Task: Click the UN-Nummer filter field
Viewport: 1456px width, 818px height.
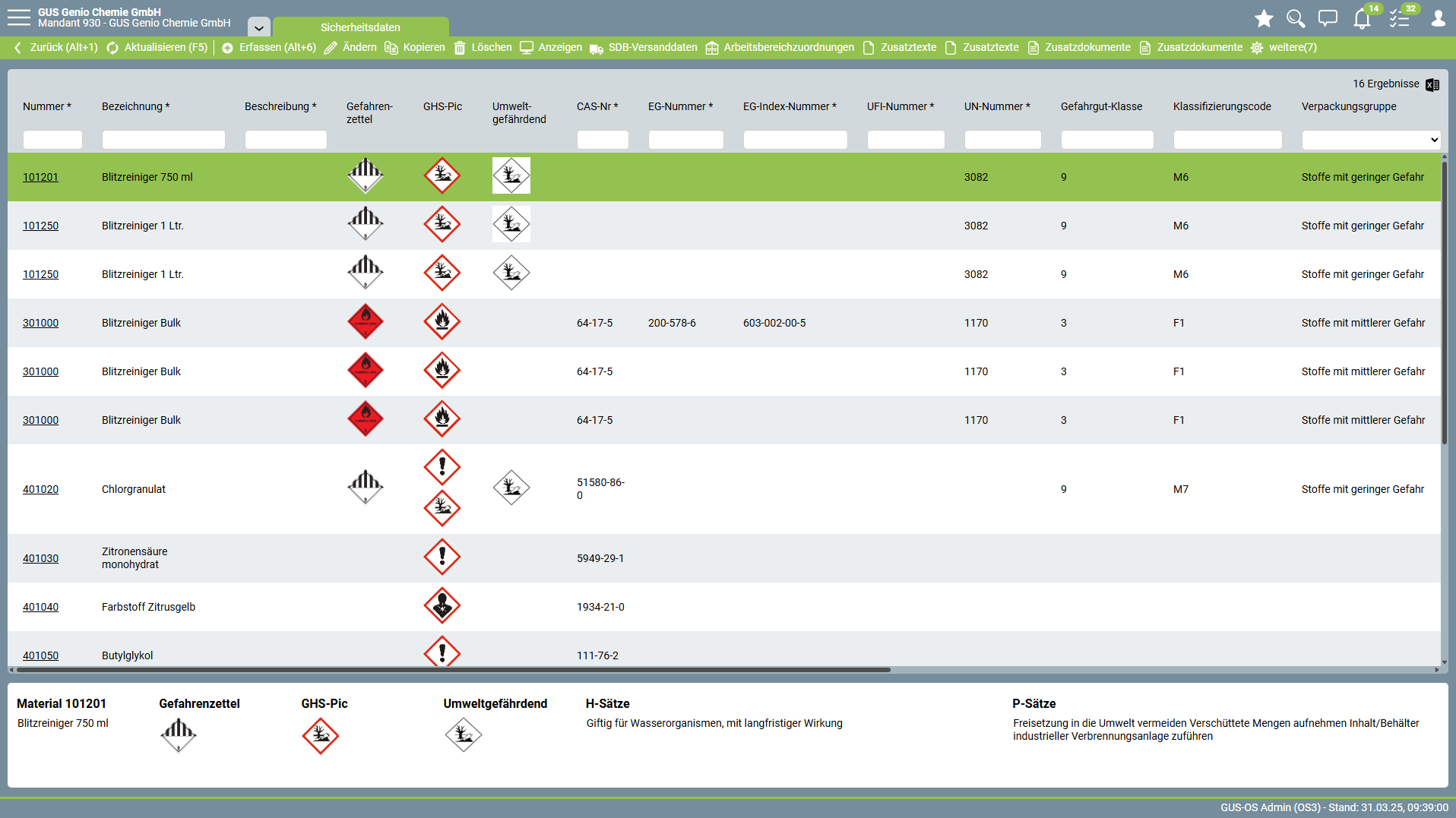Action: pos(1002,140)
